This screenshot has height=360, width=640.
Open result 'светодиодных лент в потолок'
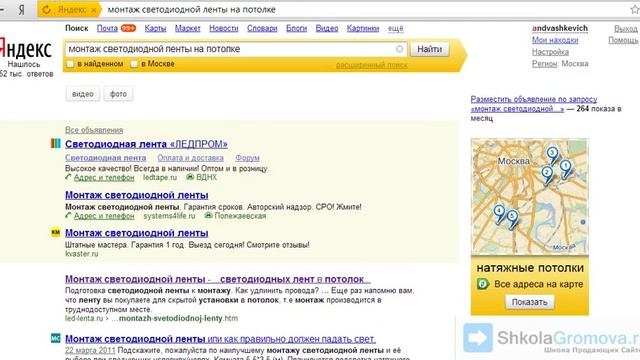tap(218, 279)
